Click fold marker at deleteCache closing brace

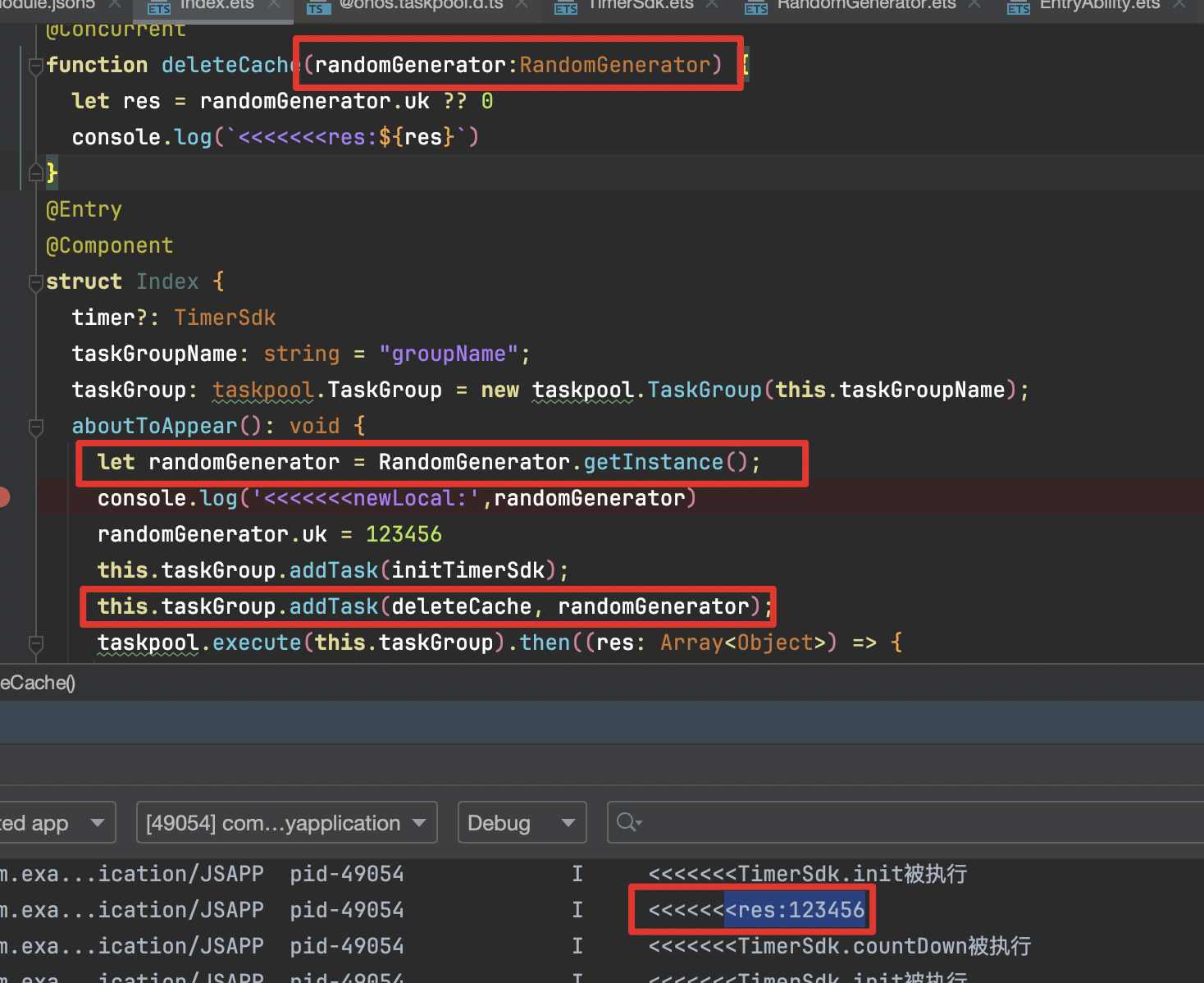pyautogui.click(x=35, y=172)
